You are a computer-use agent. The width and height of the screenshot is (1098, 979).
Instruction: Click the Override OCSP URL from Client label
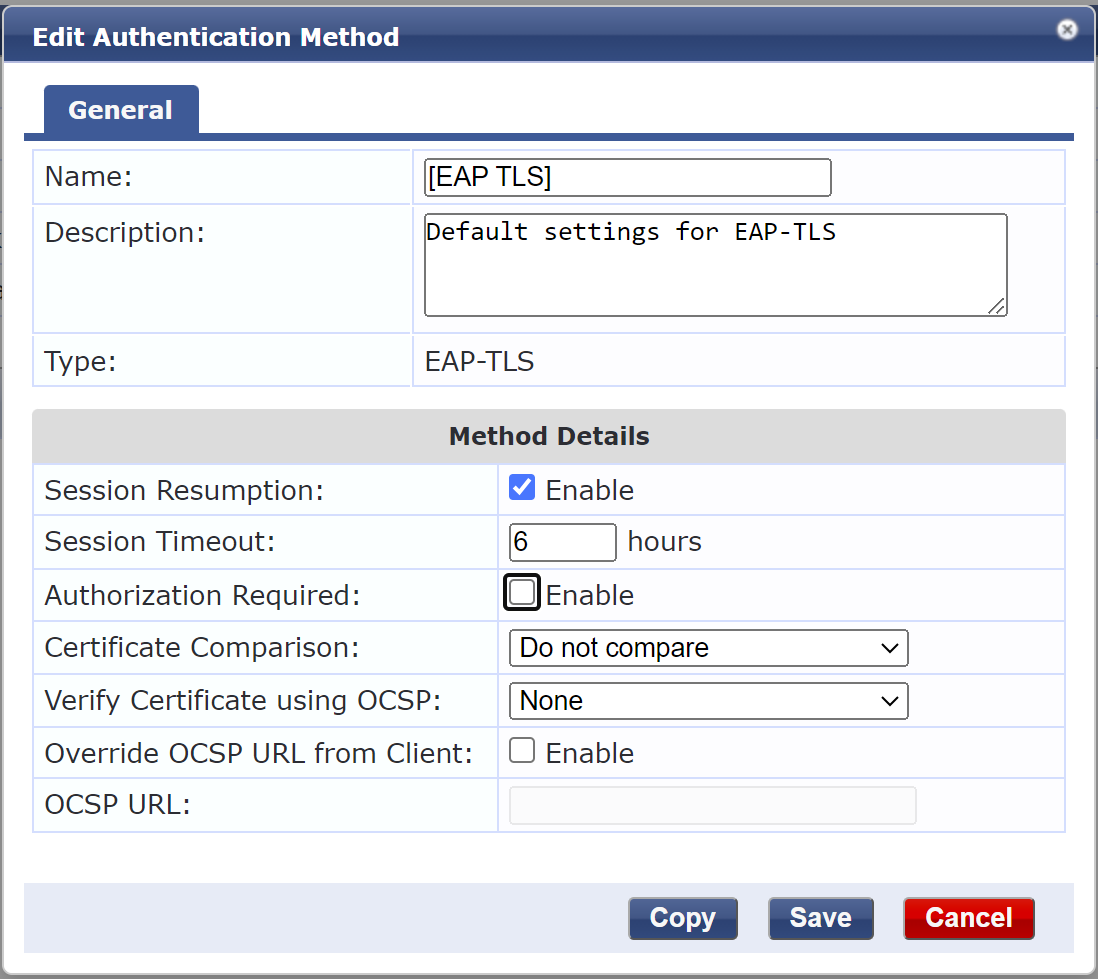point(258,754)
